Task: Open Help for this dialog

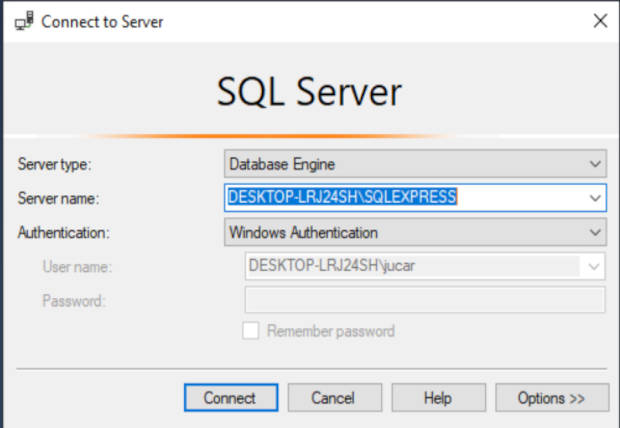Action: (439, 398)
